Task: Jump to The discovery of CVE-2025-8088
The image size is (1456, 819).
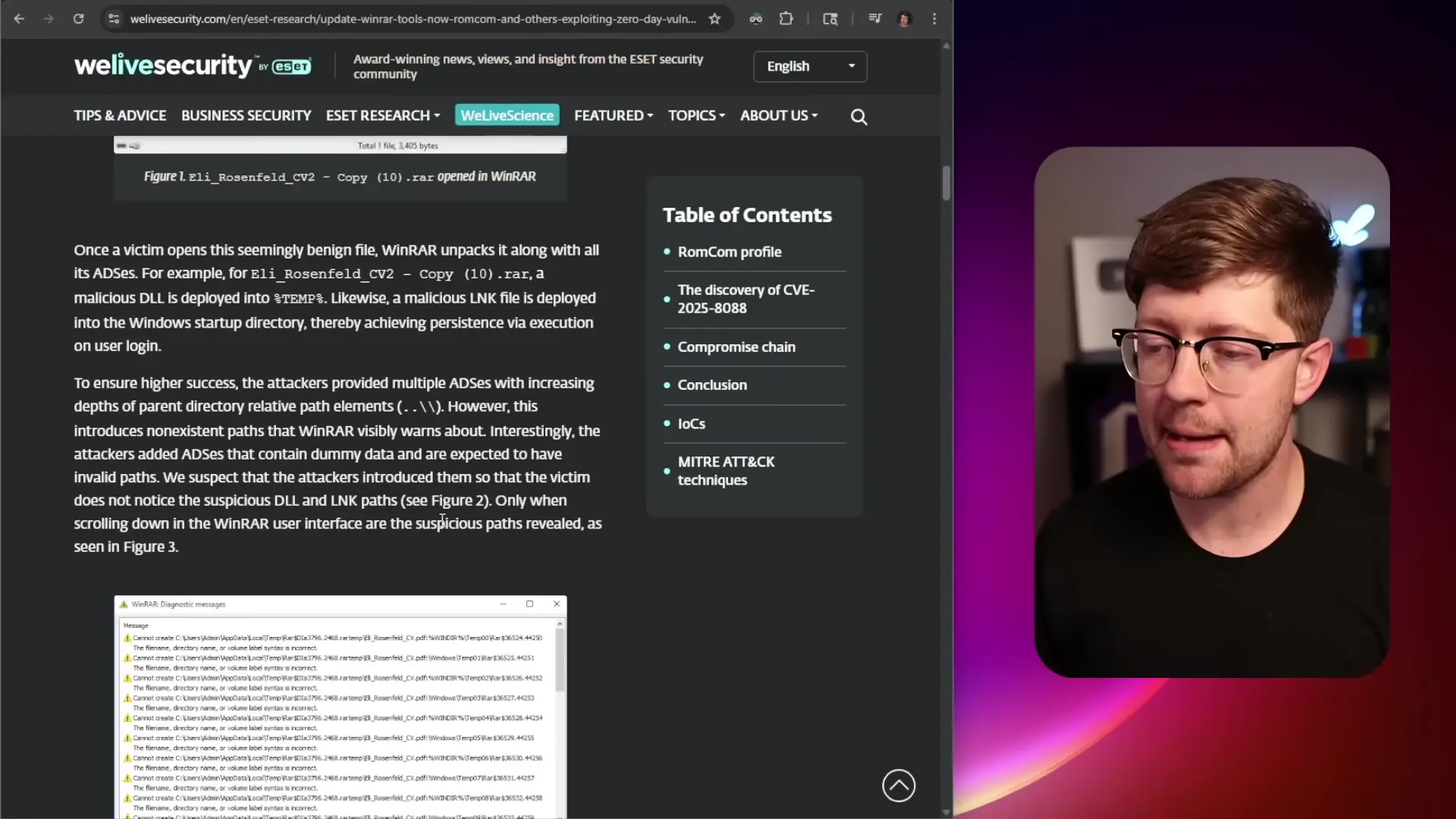Action: 746,299
